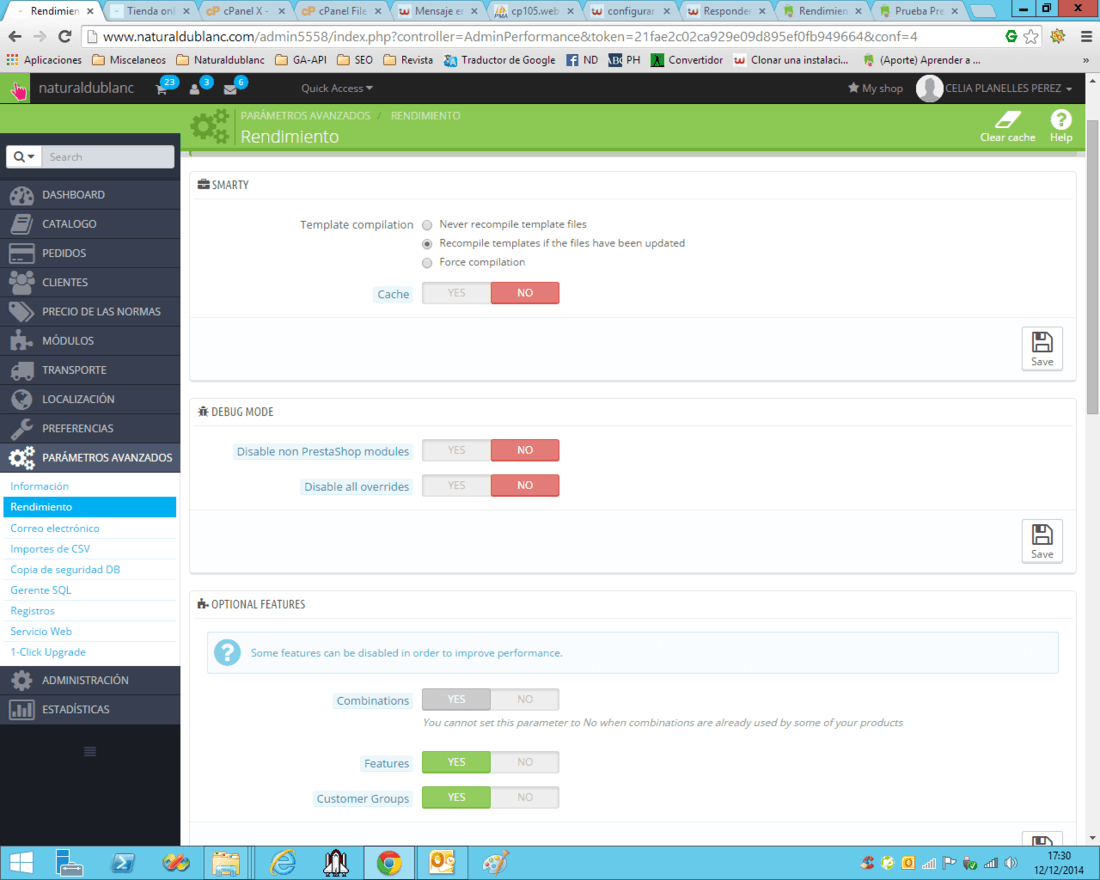Image resolution: width=1100 pixels, height=880 pixels.
Task: Click inside the sidebar Search field
Action: (x=107, y=156)
